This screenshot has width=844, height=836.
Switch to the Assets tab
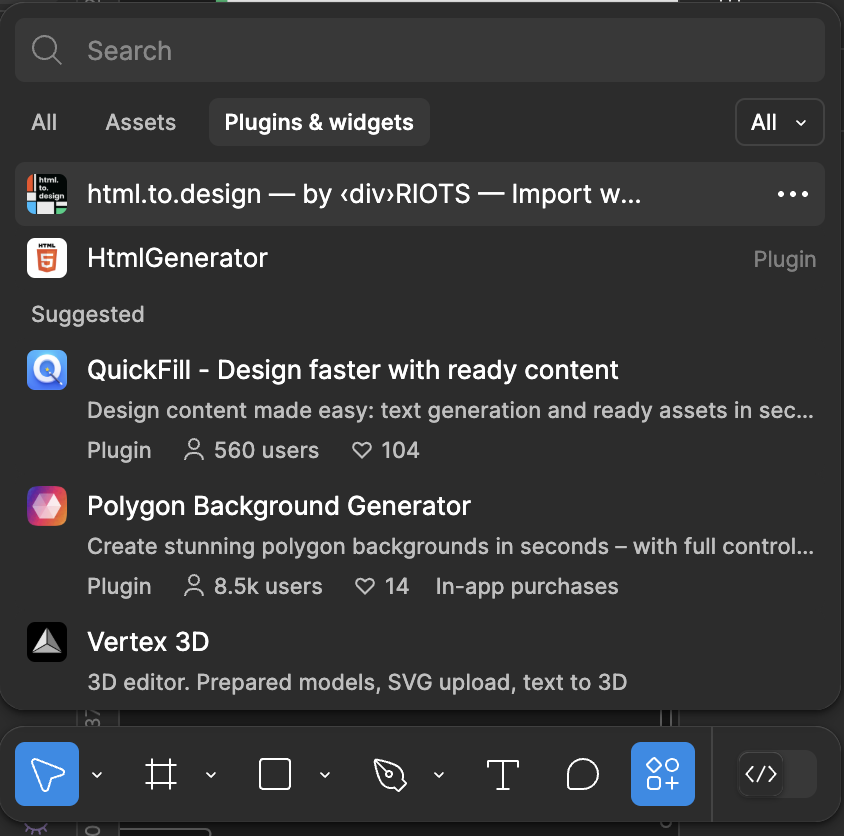pos(140,122)
